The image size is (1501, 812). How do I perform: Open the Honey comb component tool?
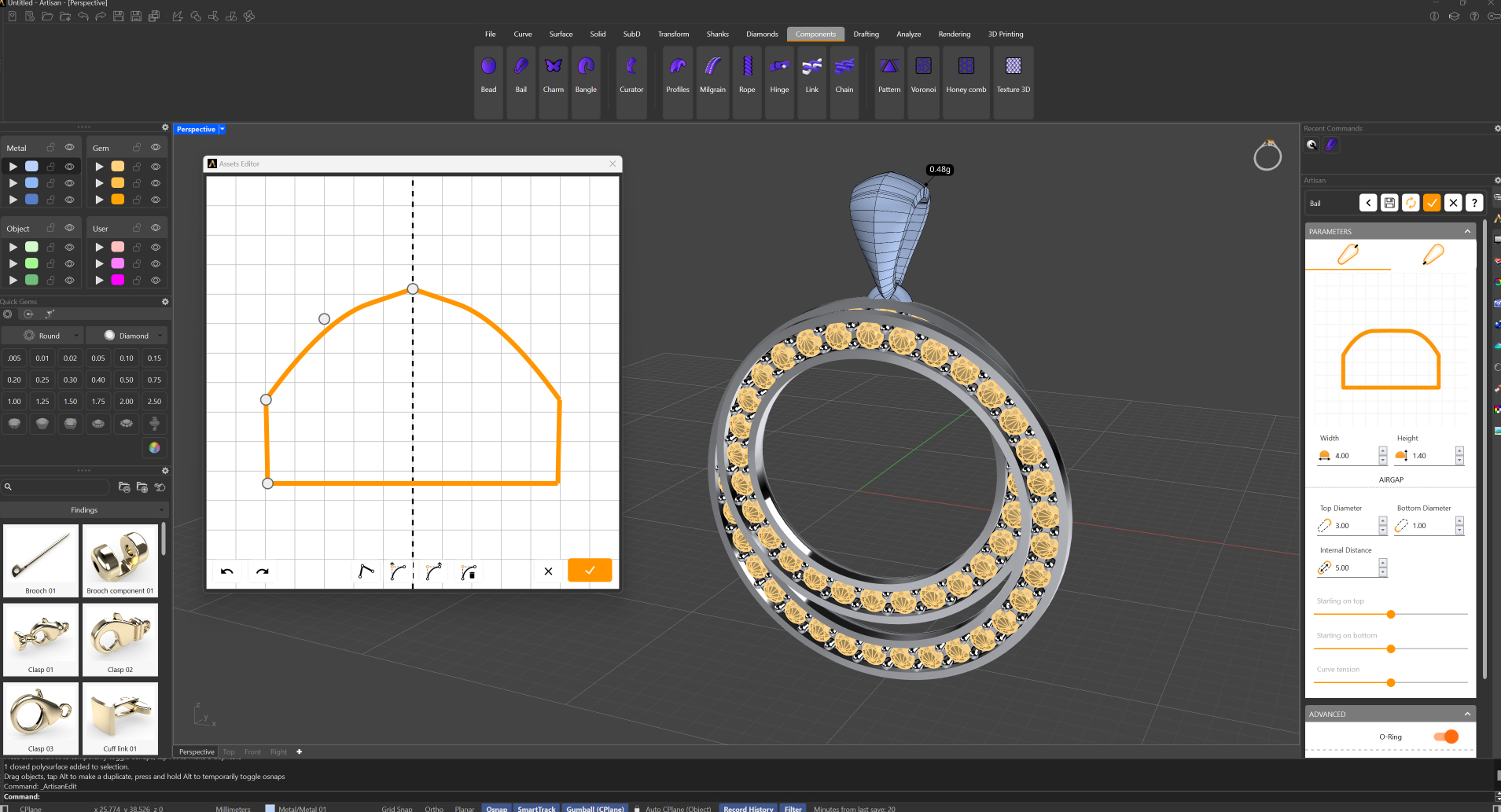tap(966, 75)
